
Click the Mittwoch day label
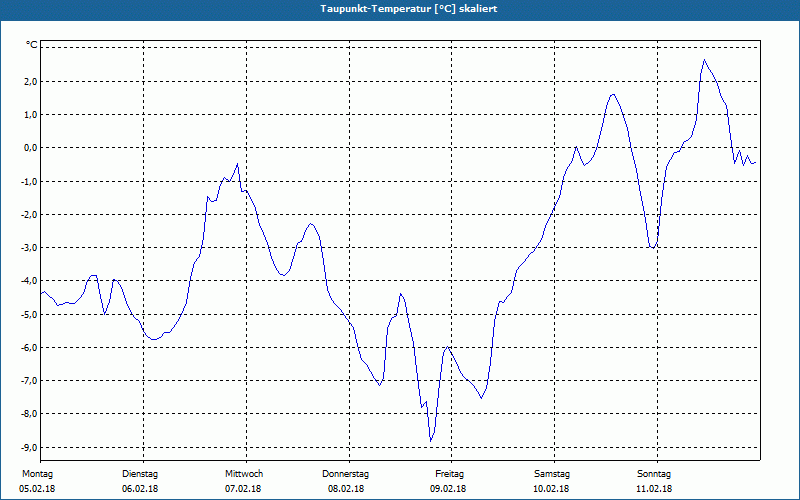[x=244, y=474]
